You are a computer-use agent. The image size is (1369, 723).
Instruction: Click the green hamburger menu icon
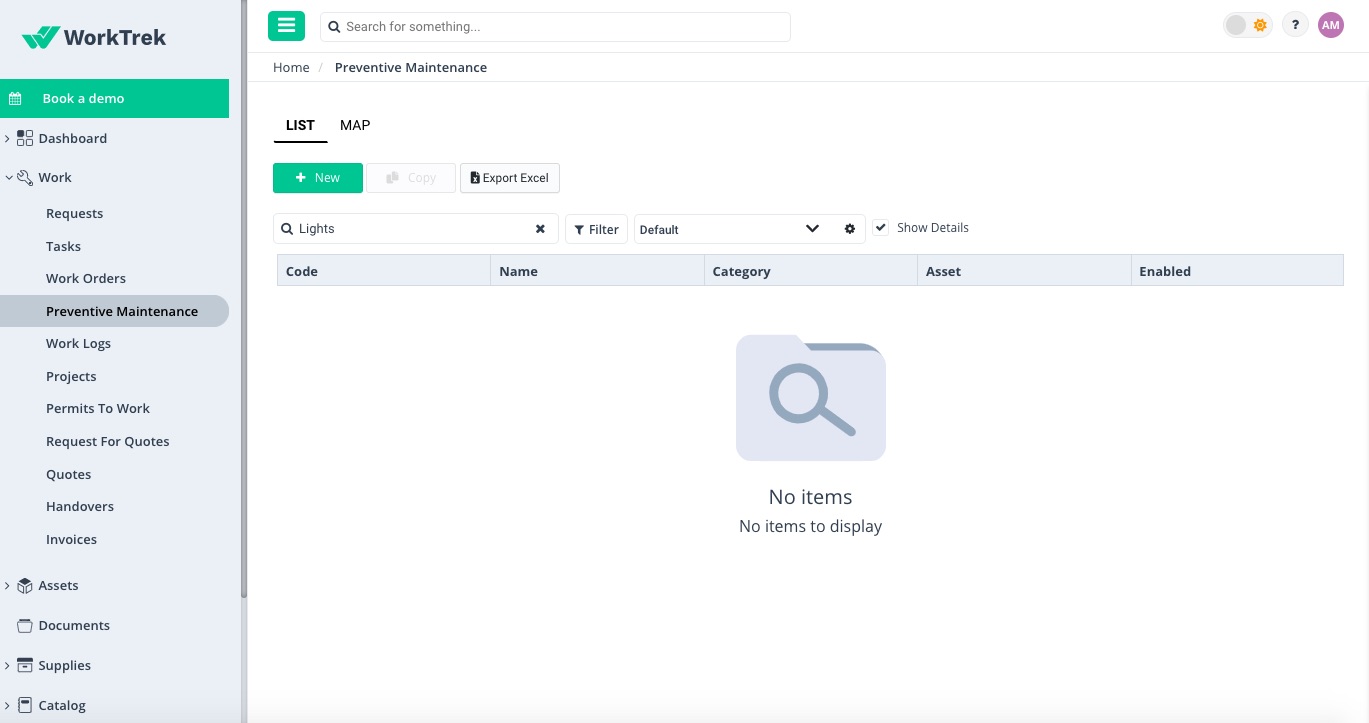coord(286,26)
